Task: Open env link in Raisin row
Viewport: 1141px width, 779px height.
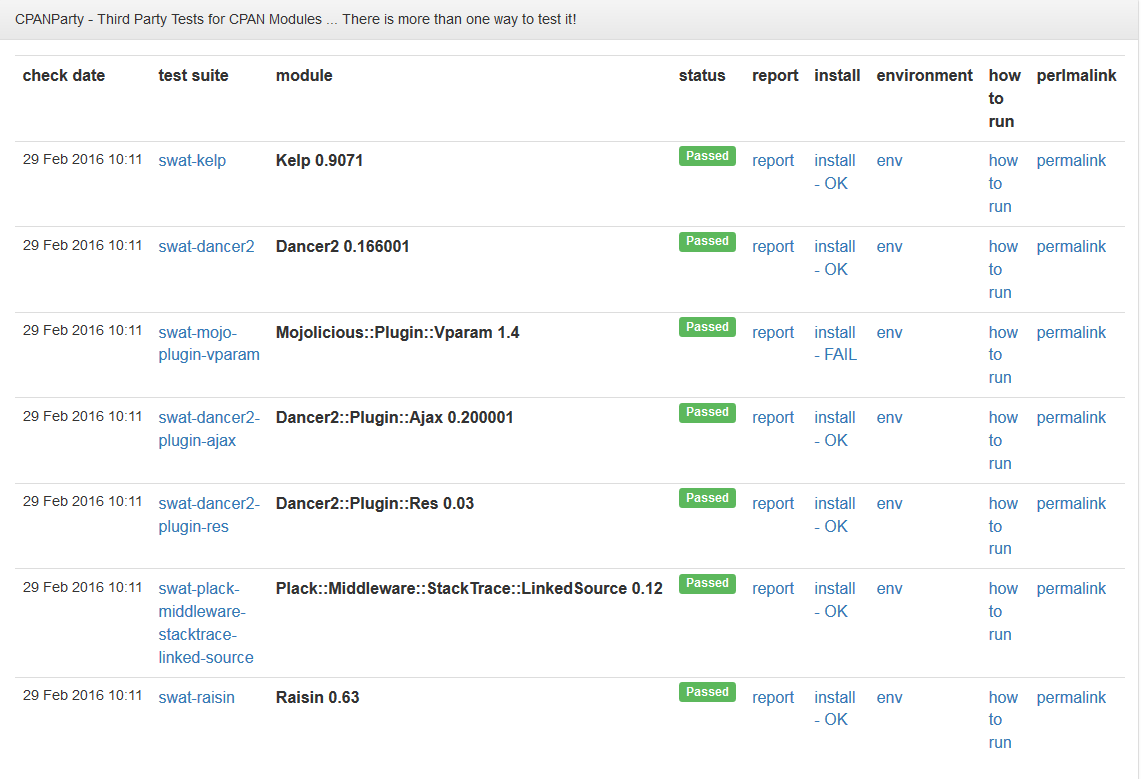Action: [889, 698]
